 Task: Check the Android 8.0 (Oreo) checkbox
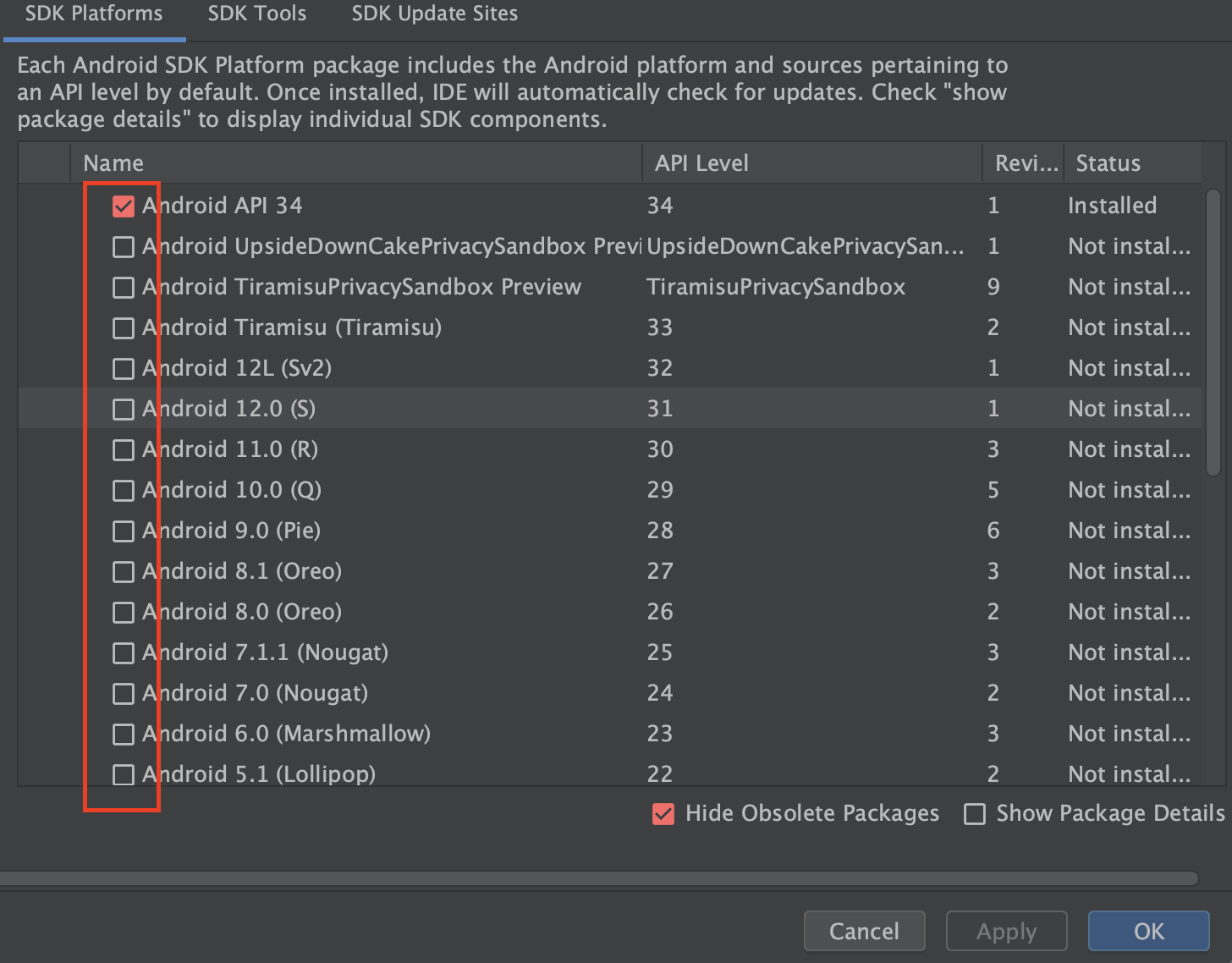click(x=124, y=613)
